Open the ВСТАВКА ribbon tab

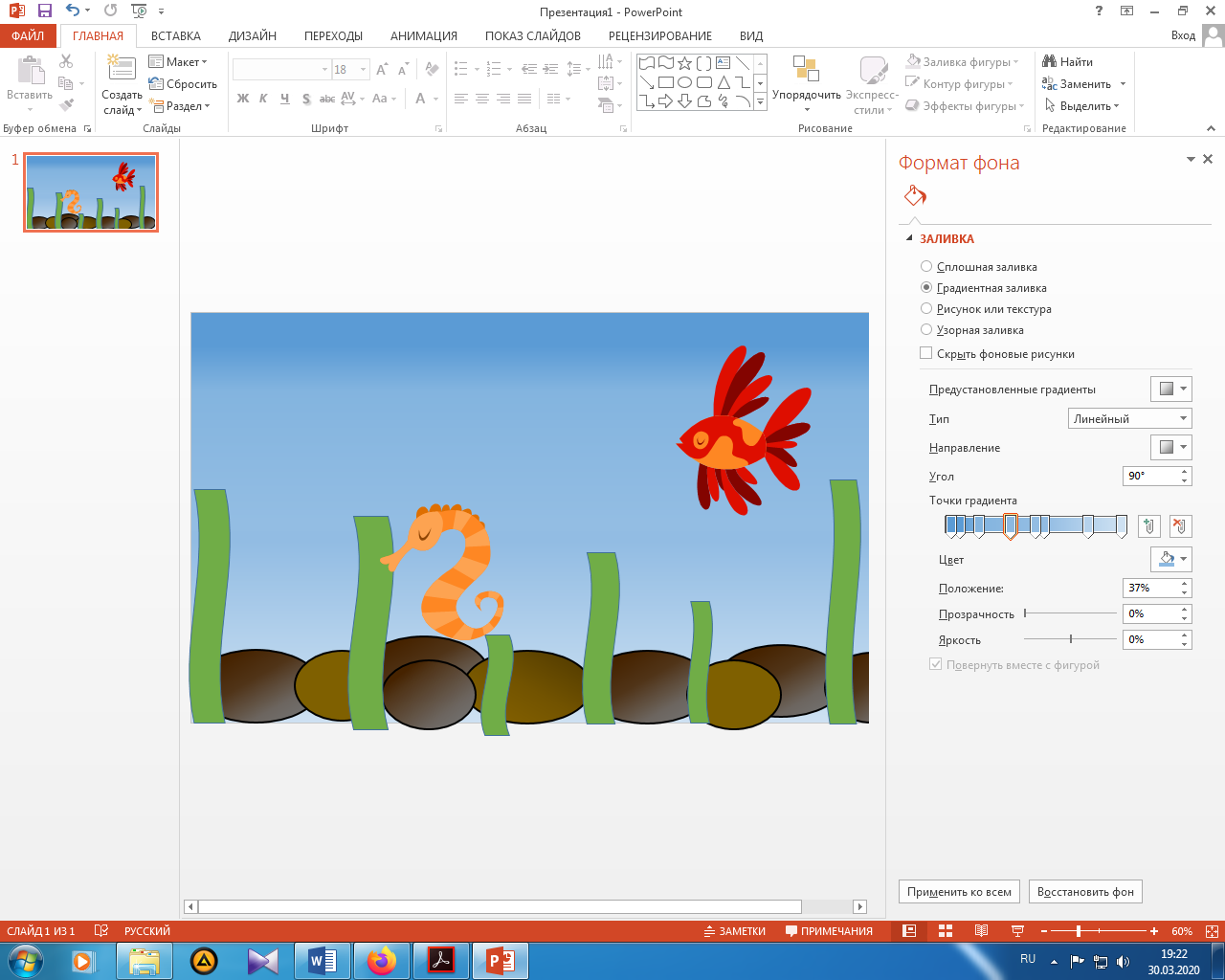(x=176, y=36)
